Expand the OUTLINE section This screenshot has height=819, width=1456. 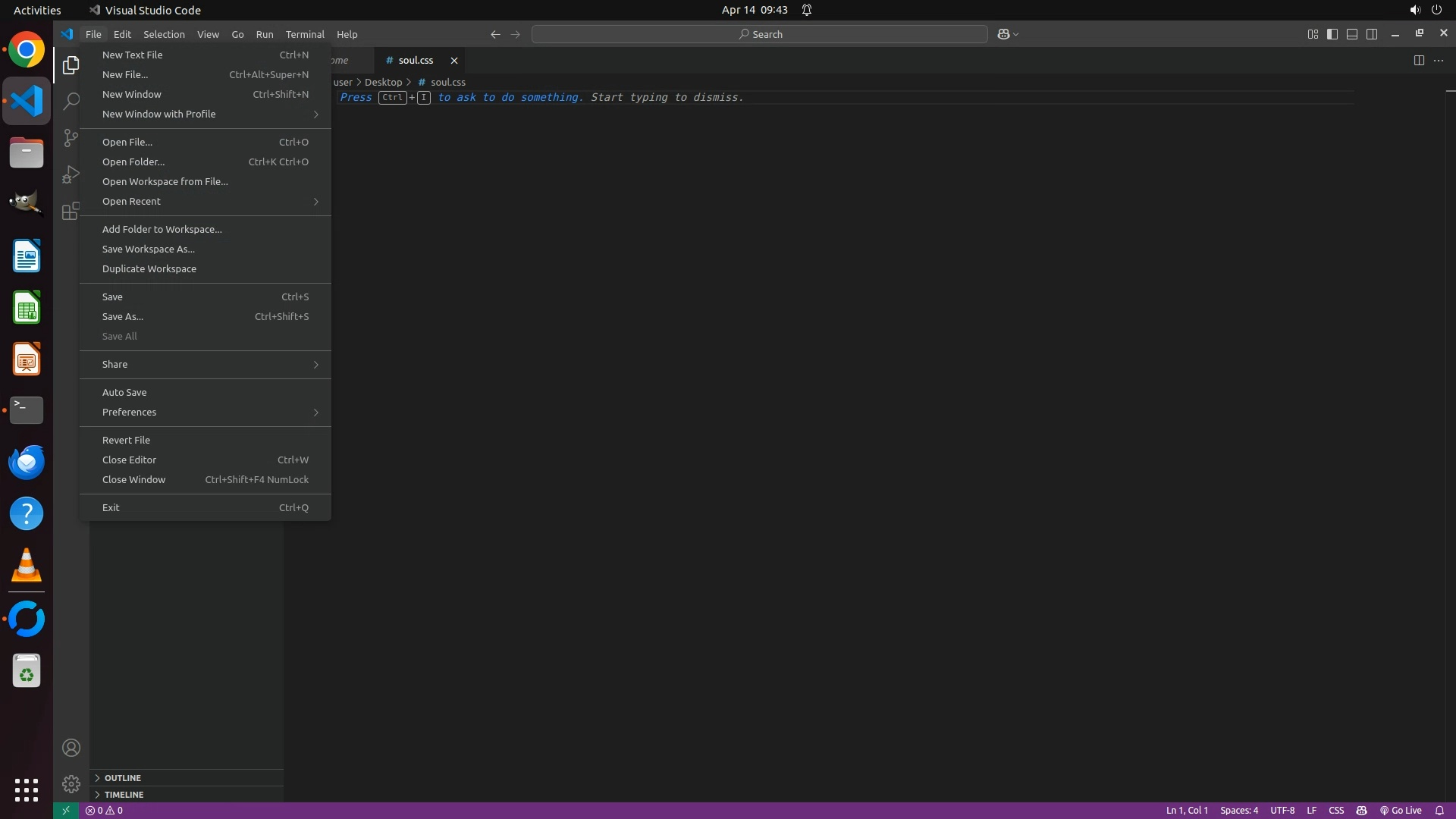coord(122,778)
